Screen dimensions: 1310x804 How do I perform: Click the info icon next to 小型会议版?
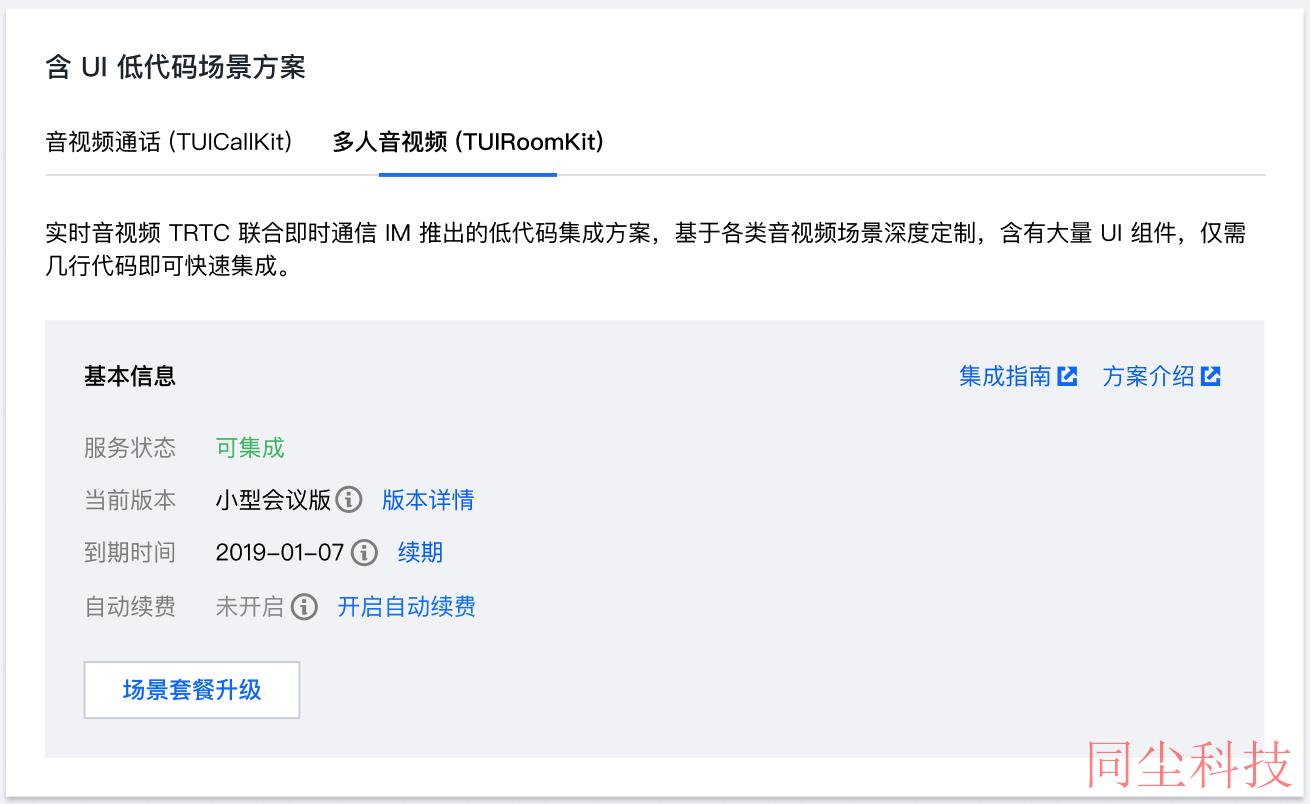pyautogui.click(x=348, y=499)
